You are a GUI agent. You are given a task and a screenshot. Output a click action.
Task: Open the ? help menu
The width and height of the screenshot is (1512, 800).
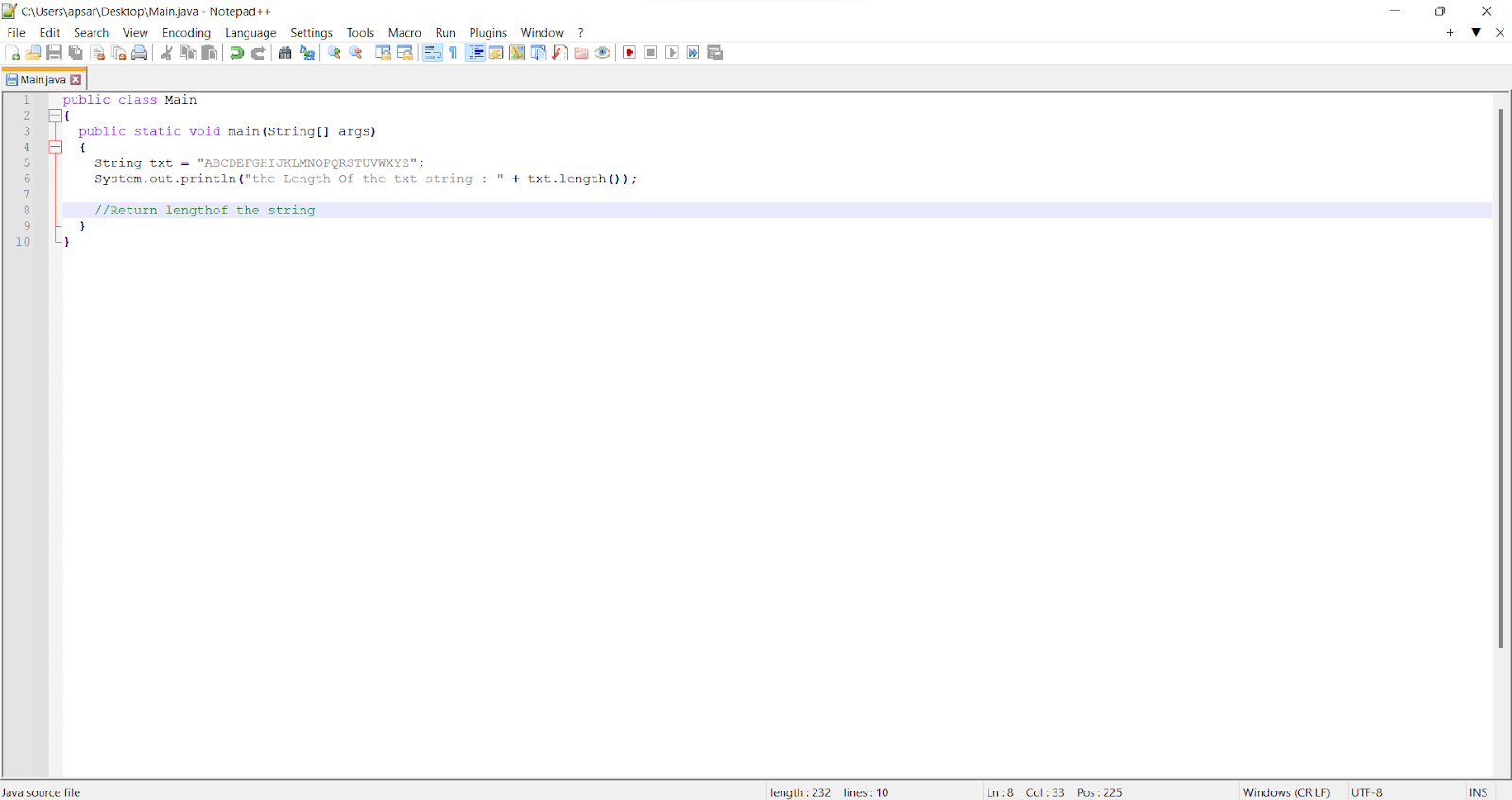click(581, 32)
